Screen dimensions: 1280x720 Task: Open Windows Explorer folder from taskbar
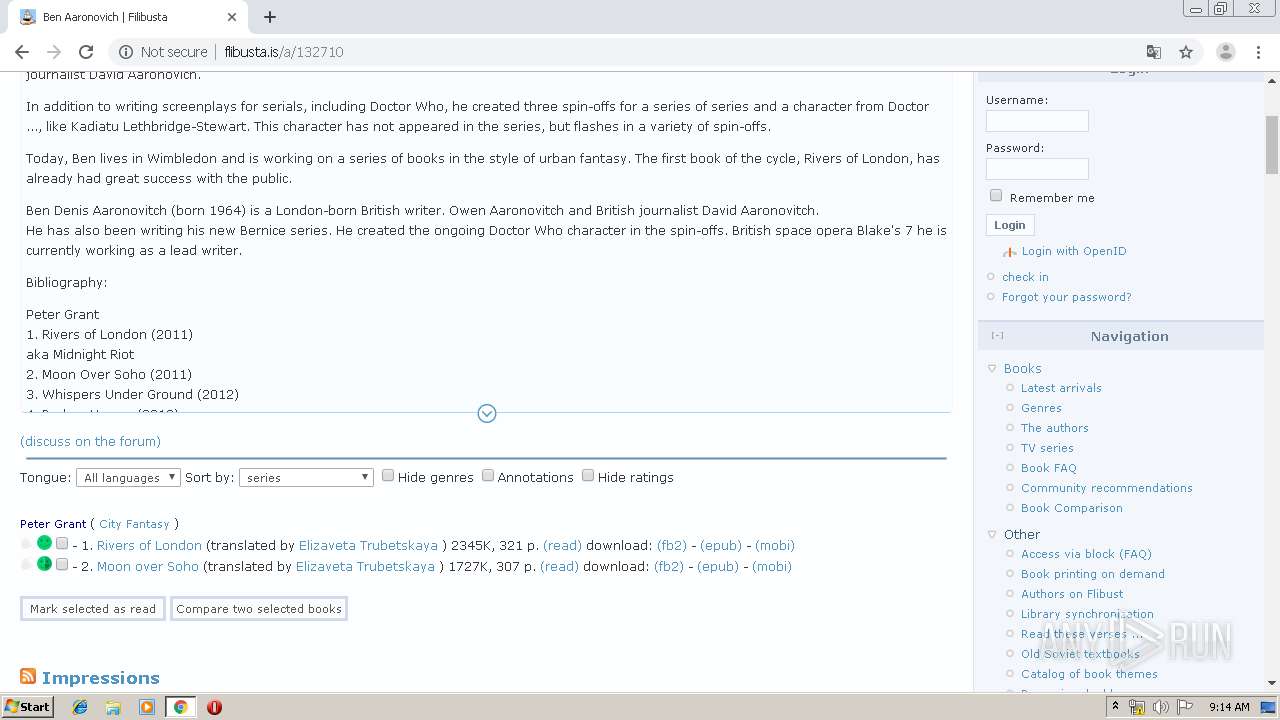[113, 707]
